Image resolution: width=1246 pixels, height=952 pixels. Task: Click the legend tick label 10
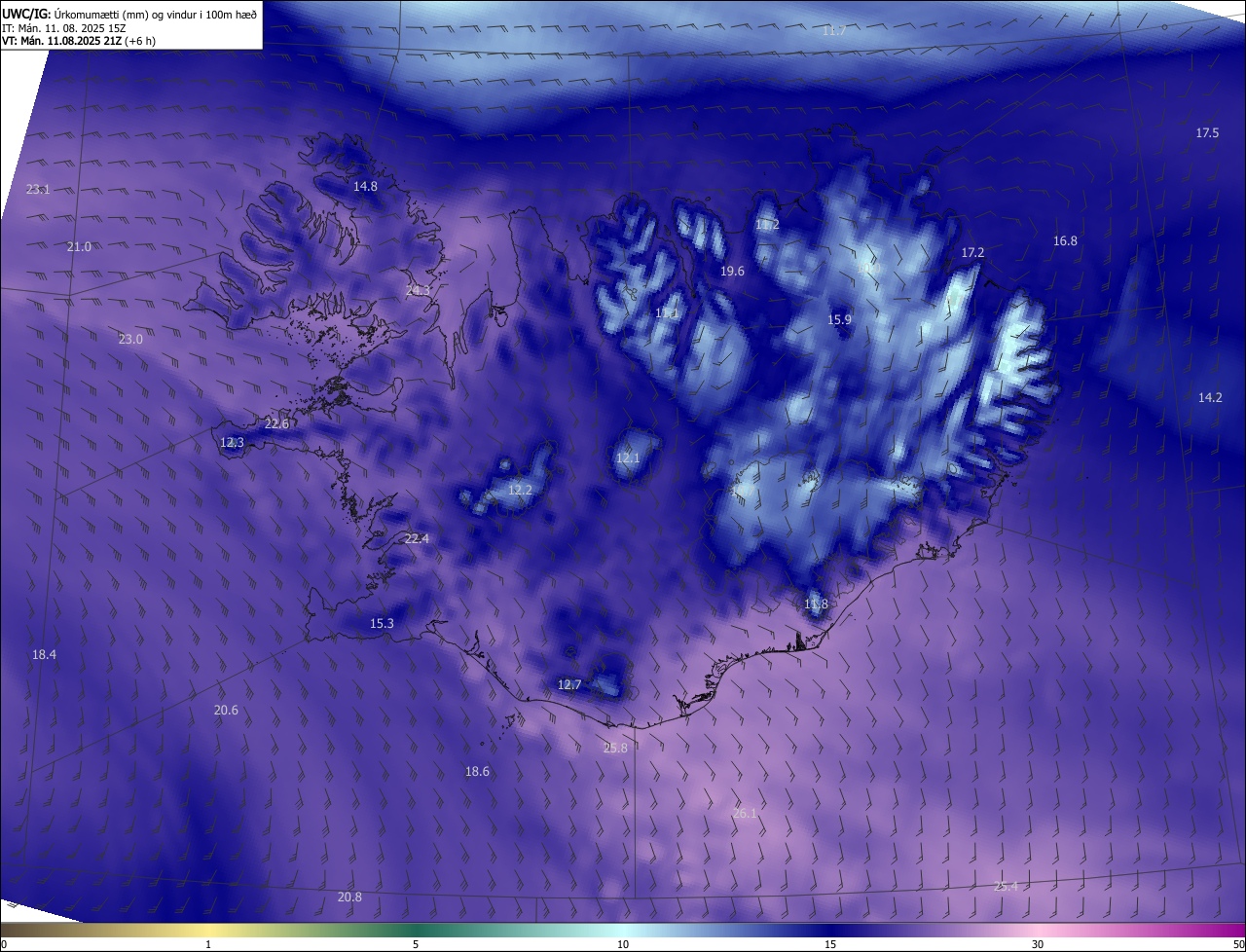[x=623, y=944]
